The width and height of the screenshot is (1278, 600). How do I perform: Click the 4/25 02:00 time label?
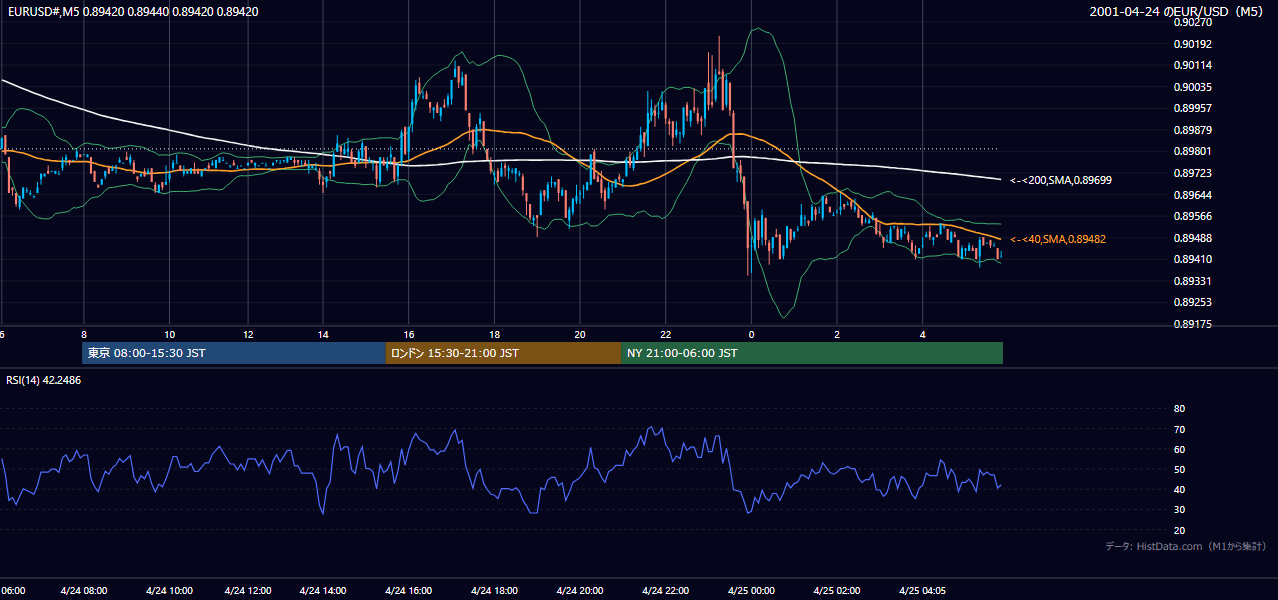pyautogui.click(x=837, y=591)
